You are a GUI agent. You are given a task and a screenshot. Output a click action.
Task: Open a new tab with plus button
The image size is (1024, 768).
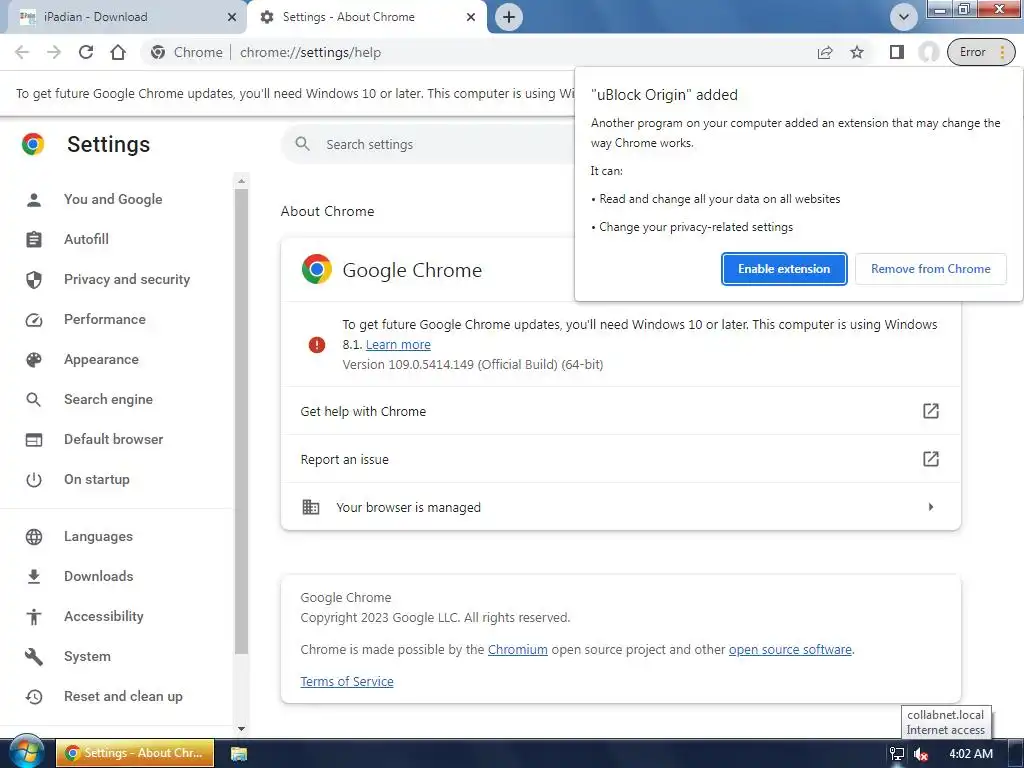[509, 17]
